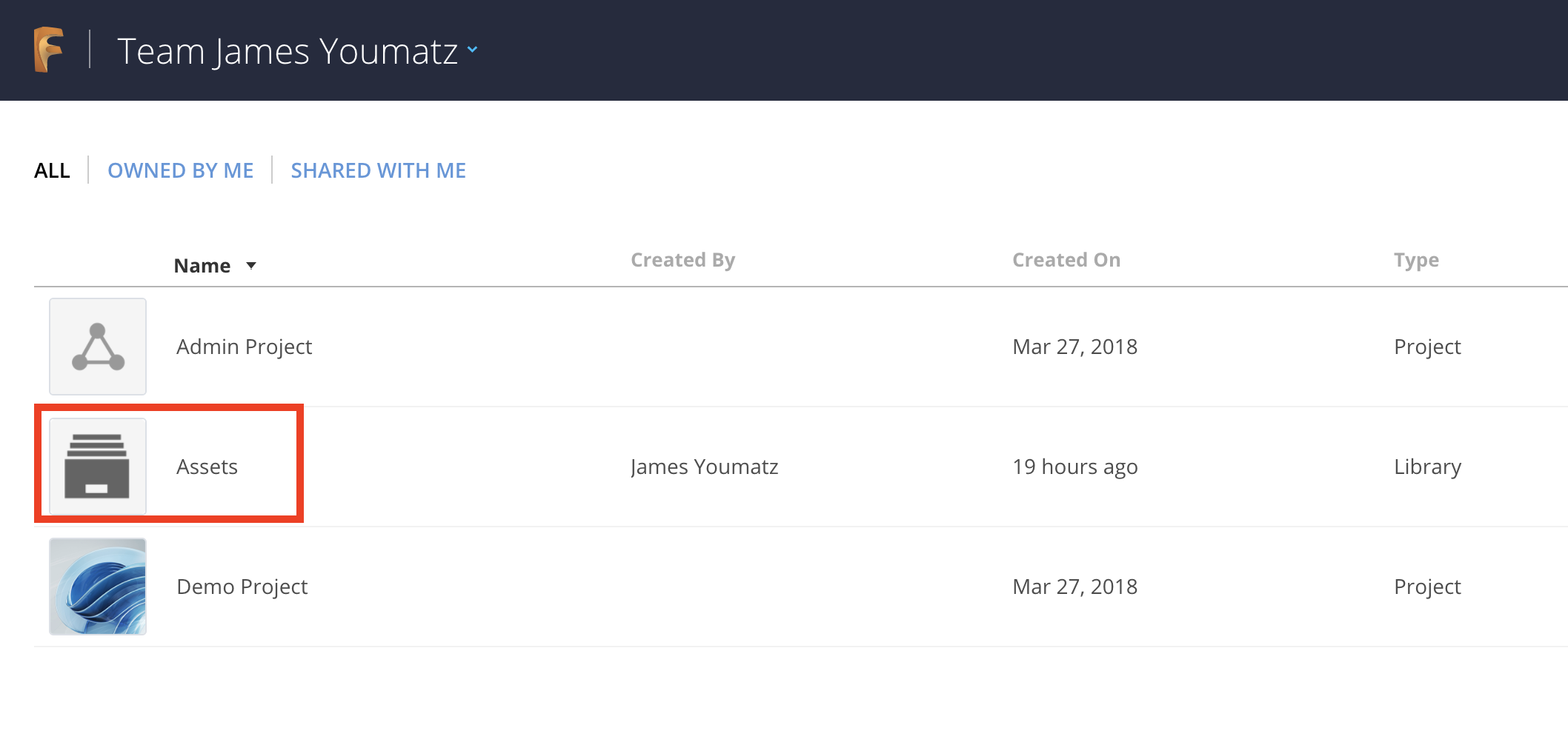1568x748 pixels.
Task: Open the Admin Project triangle icon
Action: click(98, 347)
